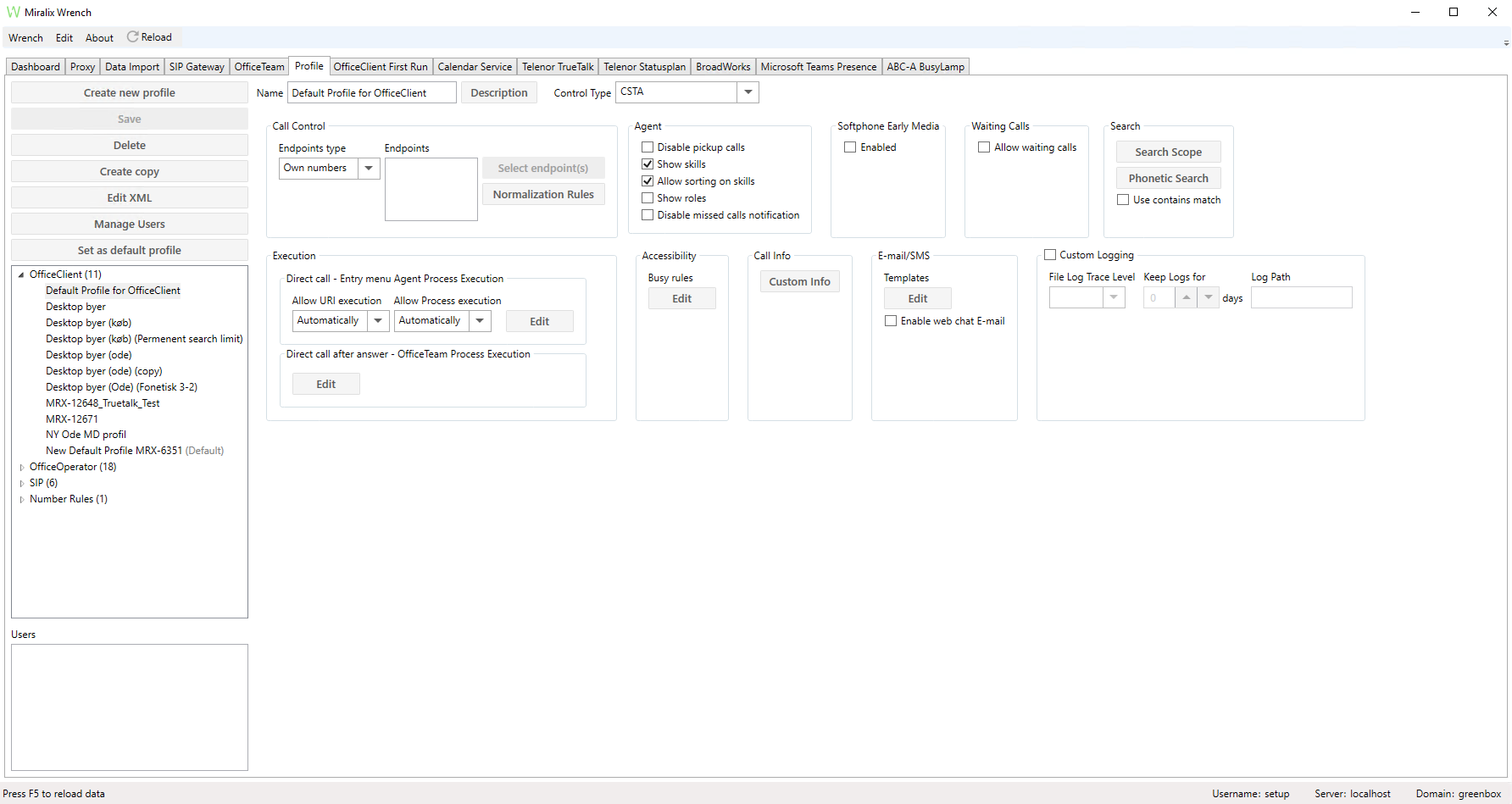Open the Endpoints type dropdown

tap(369, 168)
